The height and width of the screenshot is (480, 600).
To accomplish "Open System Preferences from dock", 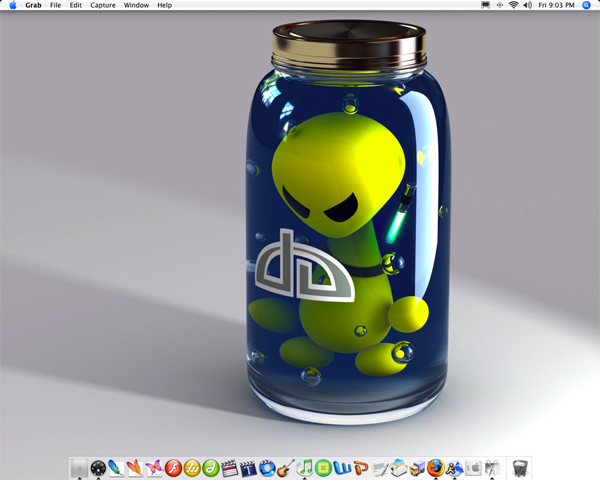I will 473,468.
